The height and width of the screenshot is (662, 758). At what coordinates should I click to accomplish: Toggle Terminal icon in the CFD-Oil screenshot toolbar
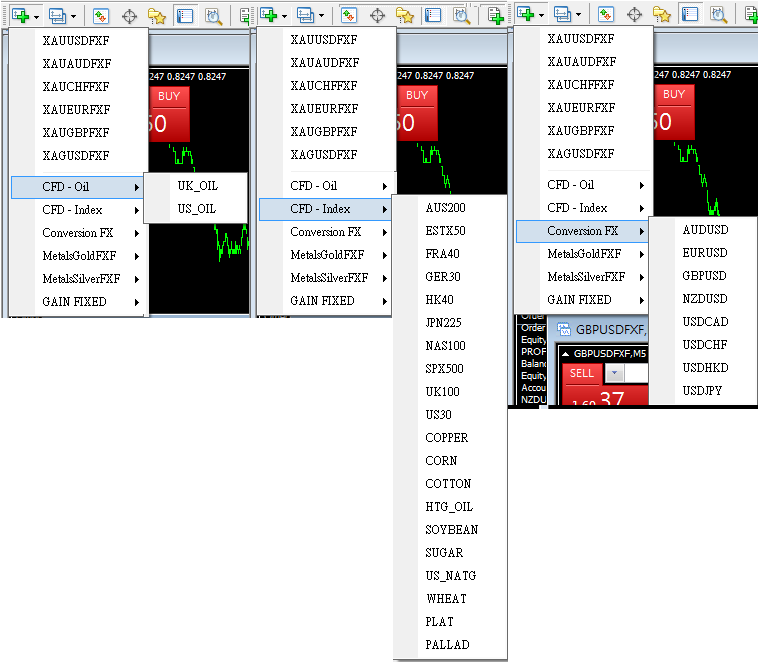(185, 16)
